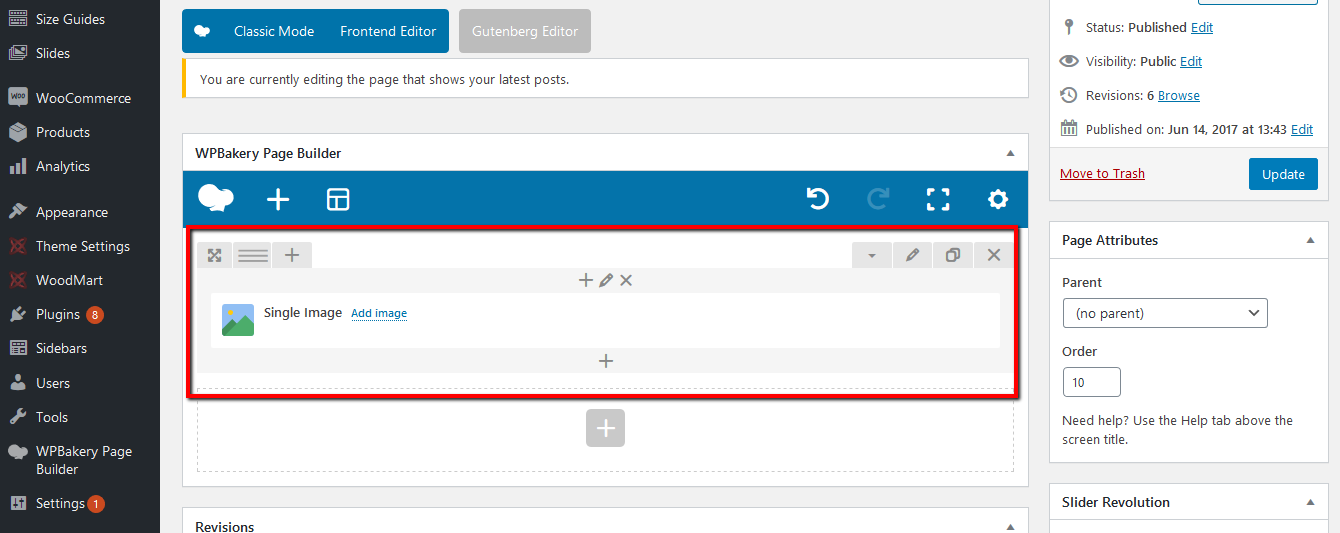Open the Parent page dropdown

pyautogui.click(x=1165, y=313)
